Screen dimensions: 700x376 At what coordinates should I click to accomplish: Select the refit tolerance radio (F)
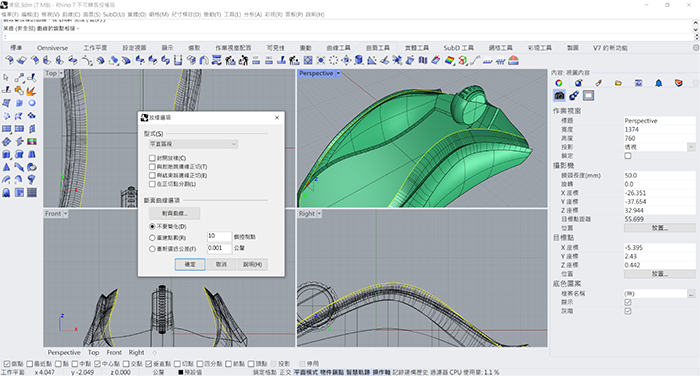pos(152,249)
